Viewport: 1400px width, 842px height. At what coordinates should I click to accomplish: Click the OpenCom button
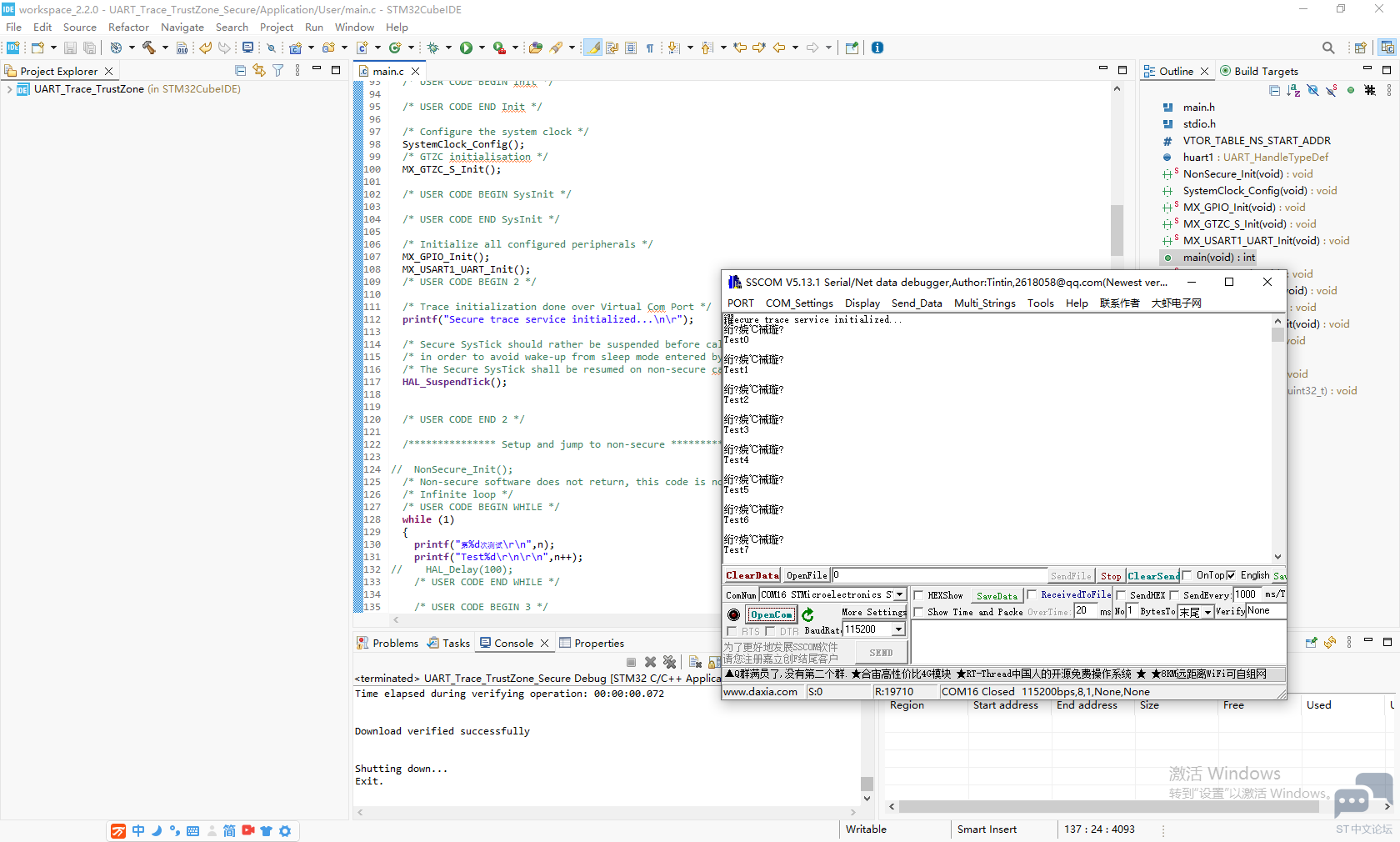pos(771,614)
